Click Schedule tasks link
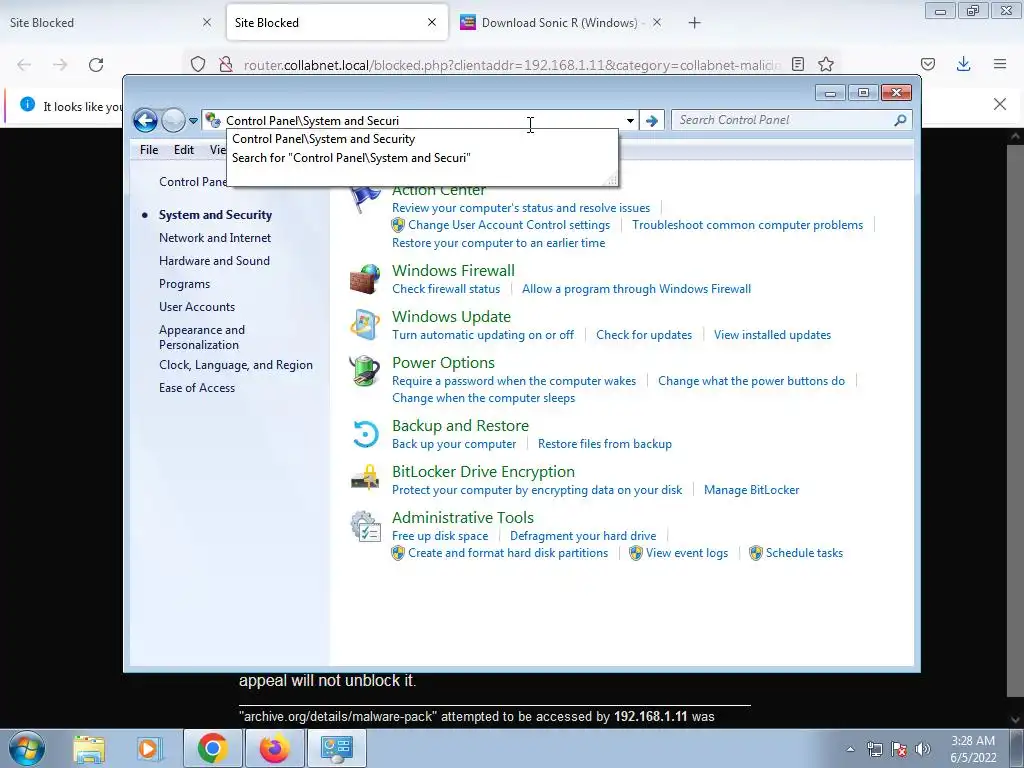This screenshot has height=768, width=1024. tap(805, 553)
